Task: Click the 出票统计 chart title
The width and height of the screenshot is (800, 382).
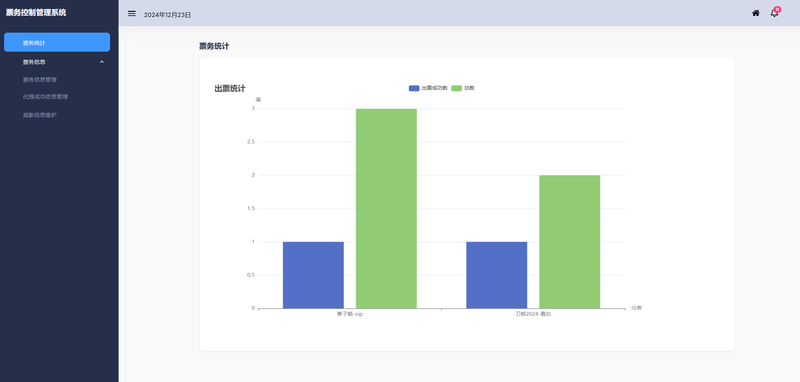Action: tap(230, 89)
